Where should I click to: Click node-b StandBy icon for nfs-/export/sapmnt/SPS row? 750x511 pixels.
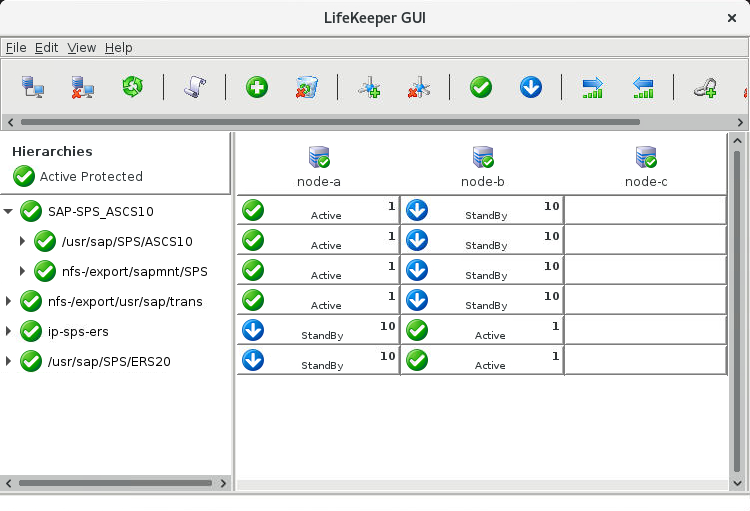click(x=417, y=270)
